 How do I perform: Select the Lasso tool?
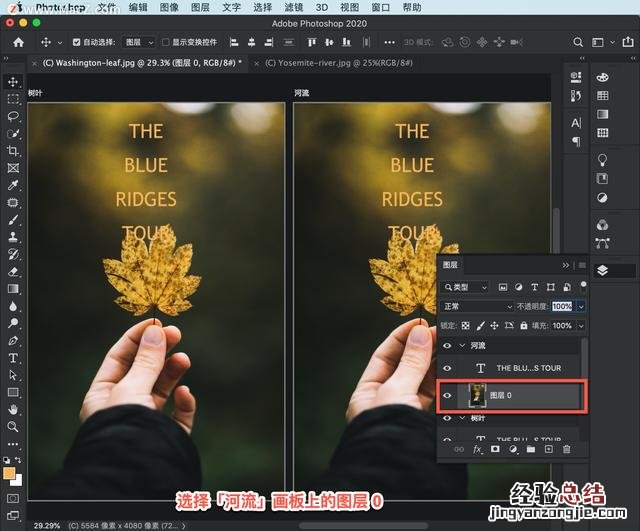[x=13, y=116]
